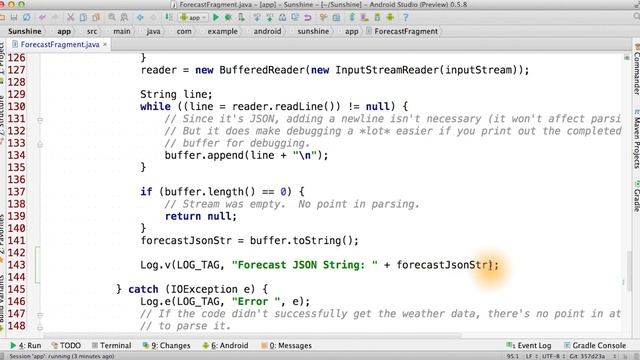Start debugging with the bug icon
The image size is (640, 360).
point(229,18)
